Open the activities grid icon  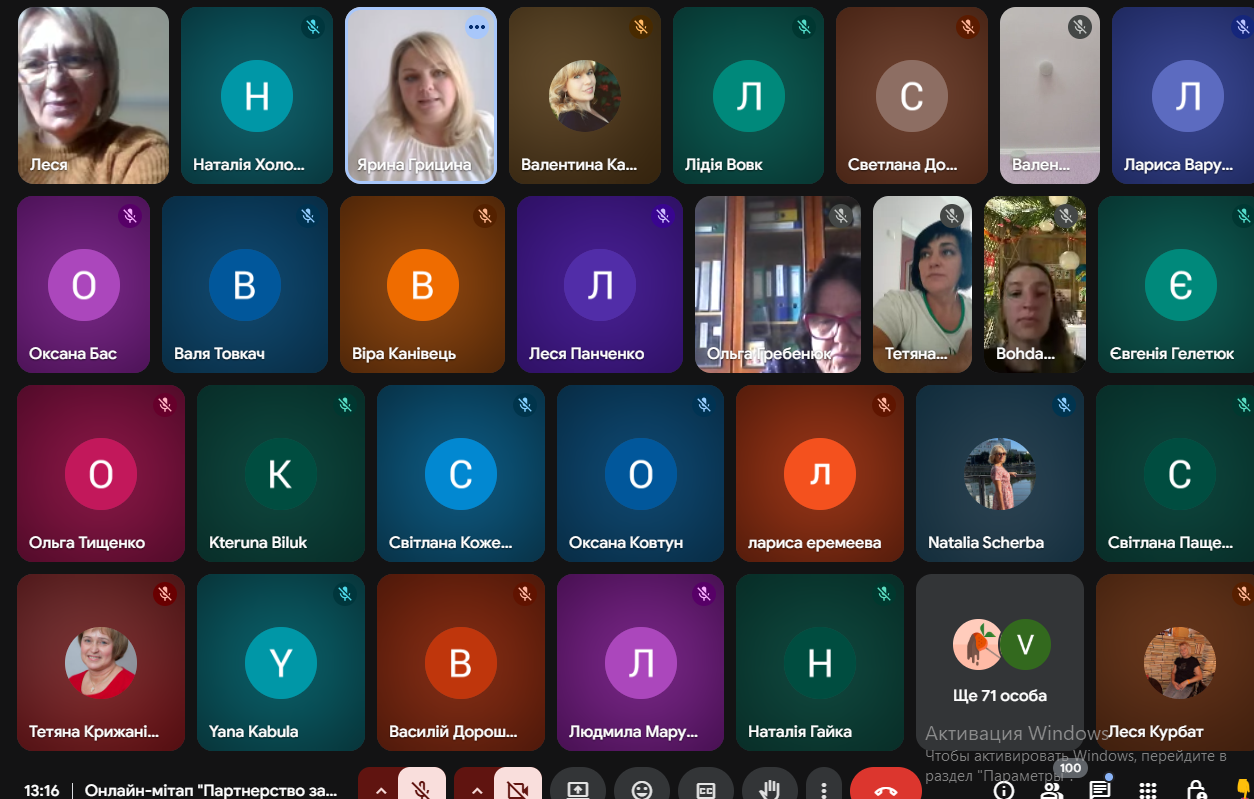[1148, 790]
